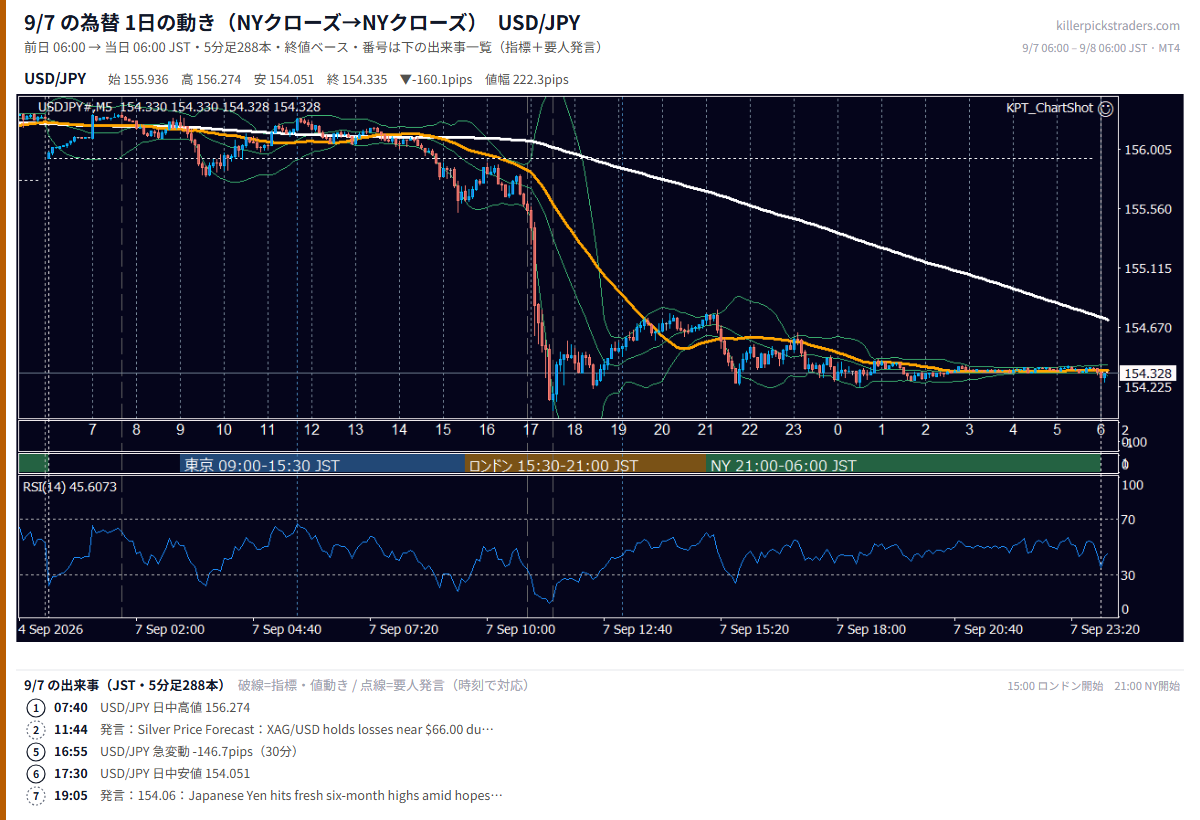Click the hour 21 label on the time axis
Viewport: 1200px width, 820px height.
click(x=705, y=430)
